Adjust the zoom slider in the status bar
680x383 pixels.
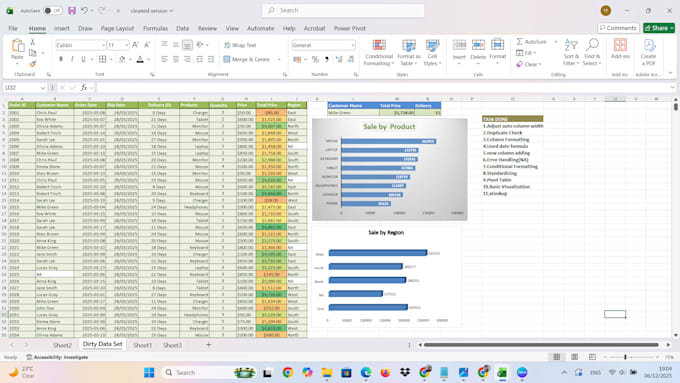tap(625, 357)
